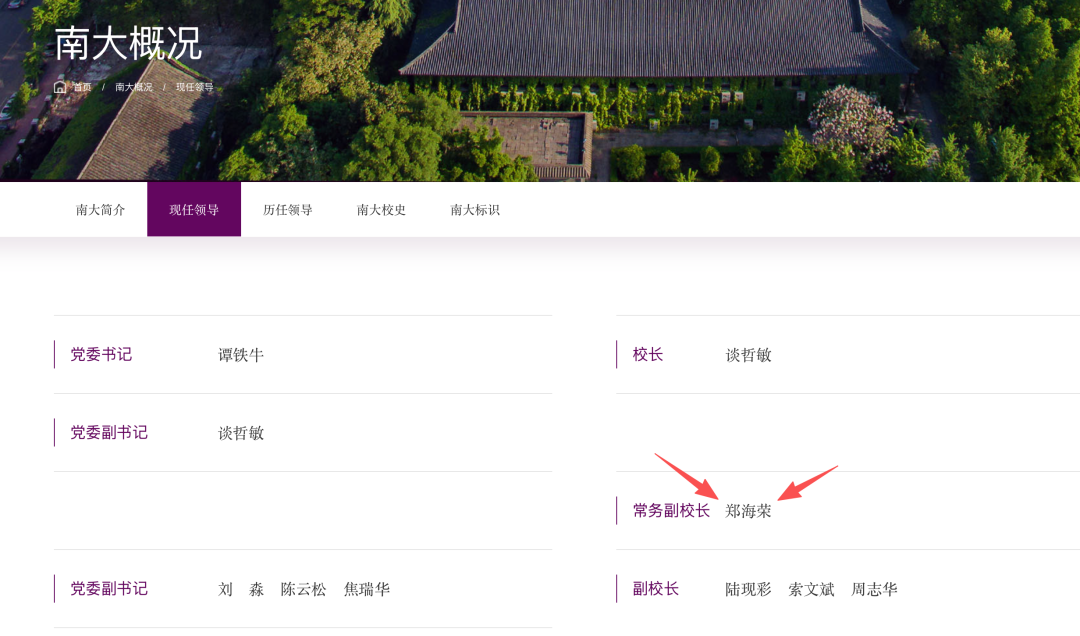The height and width of the screenshot is (636, 1080).
Task: Open profile of 郑海荣
Action: (749, 511)
